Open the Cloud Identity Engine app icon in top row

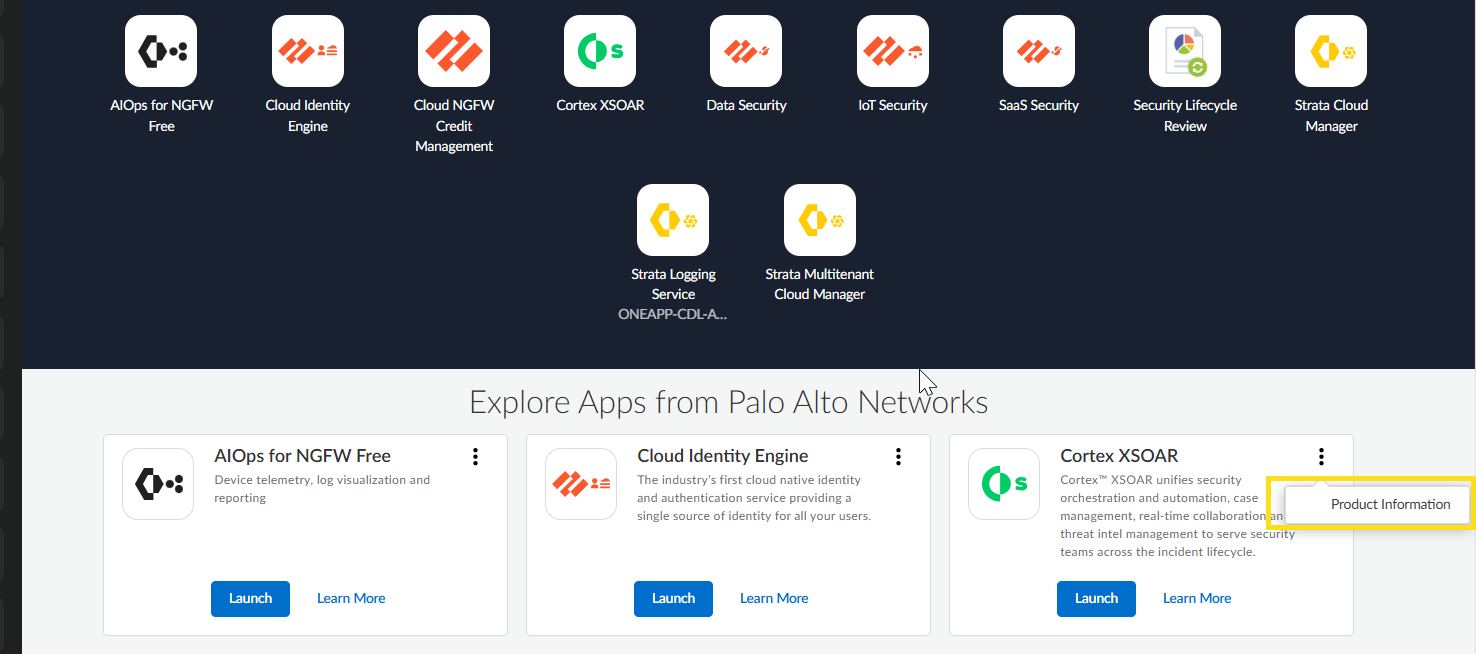click(x=308, y=51)
